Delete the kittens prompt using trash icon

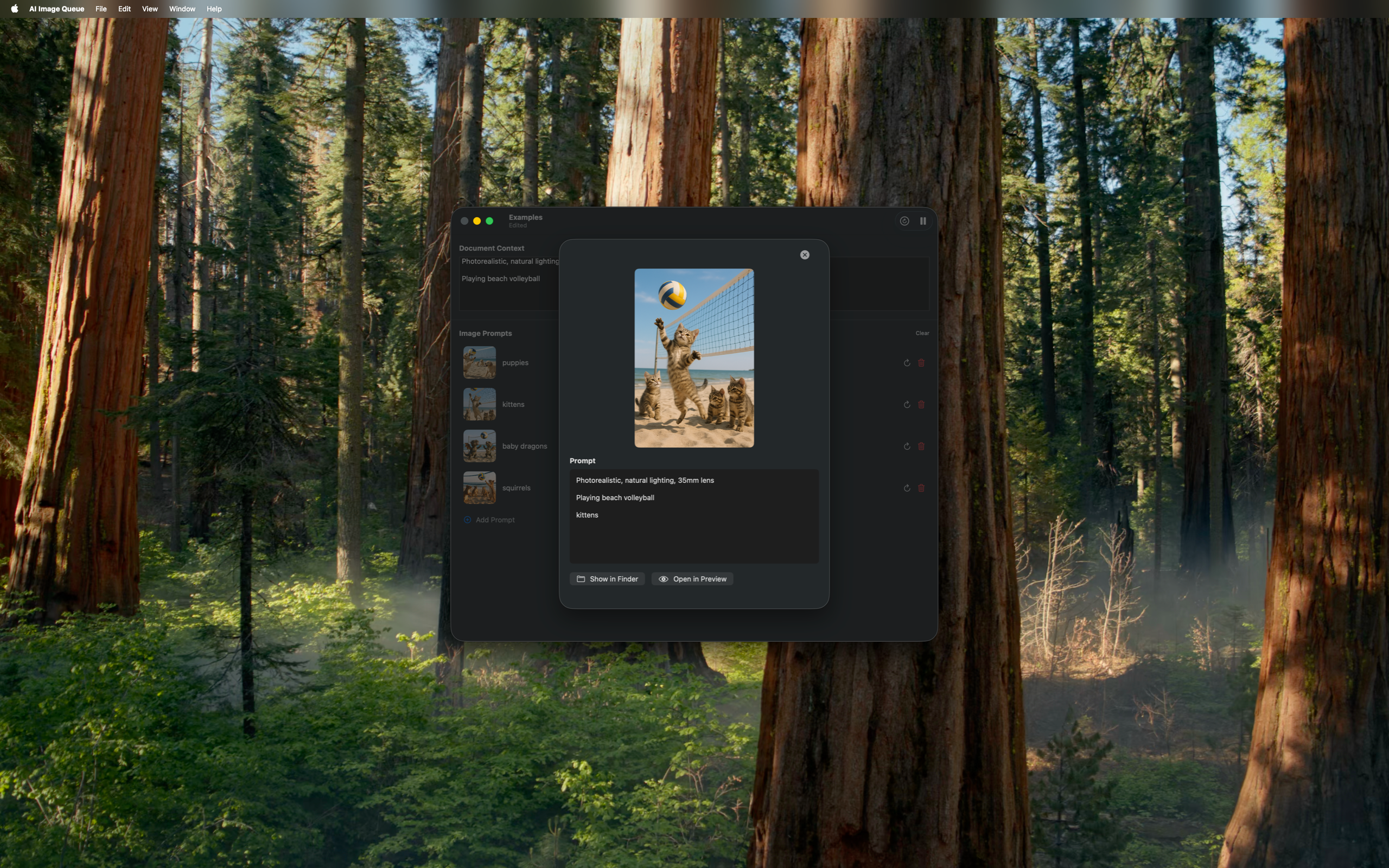[x=922, y=404]
